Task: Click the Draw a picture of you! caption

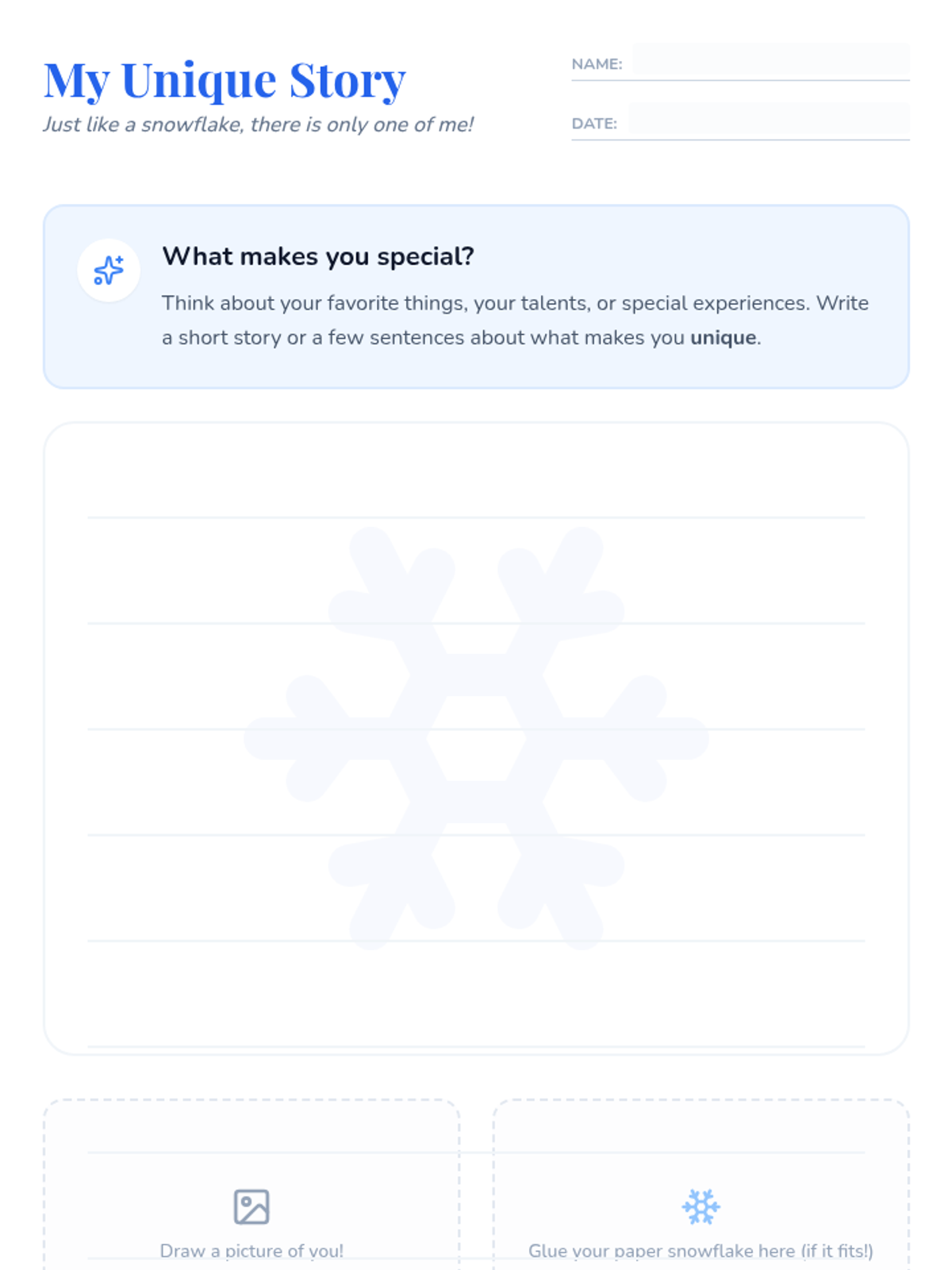Action: pyautogui.click(x=251, y=1251)
